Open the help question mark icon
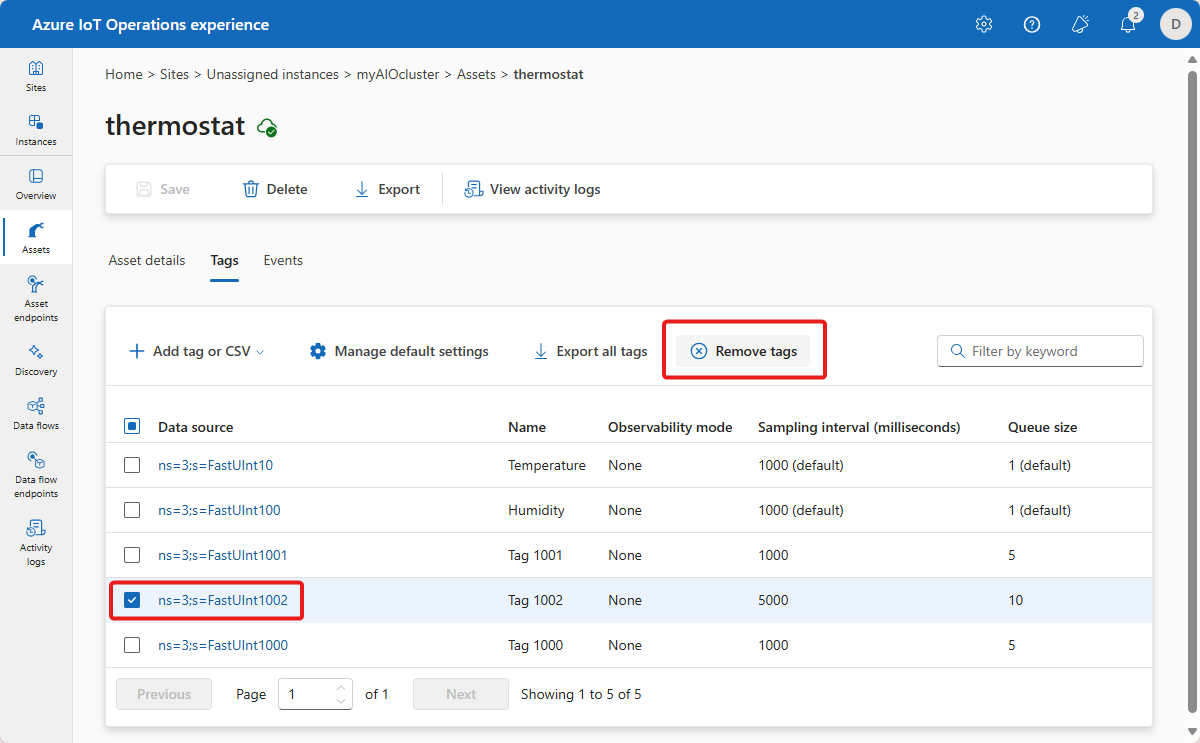1200x743 pixels. (1032, 24)
